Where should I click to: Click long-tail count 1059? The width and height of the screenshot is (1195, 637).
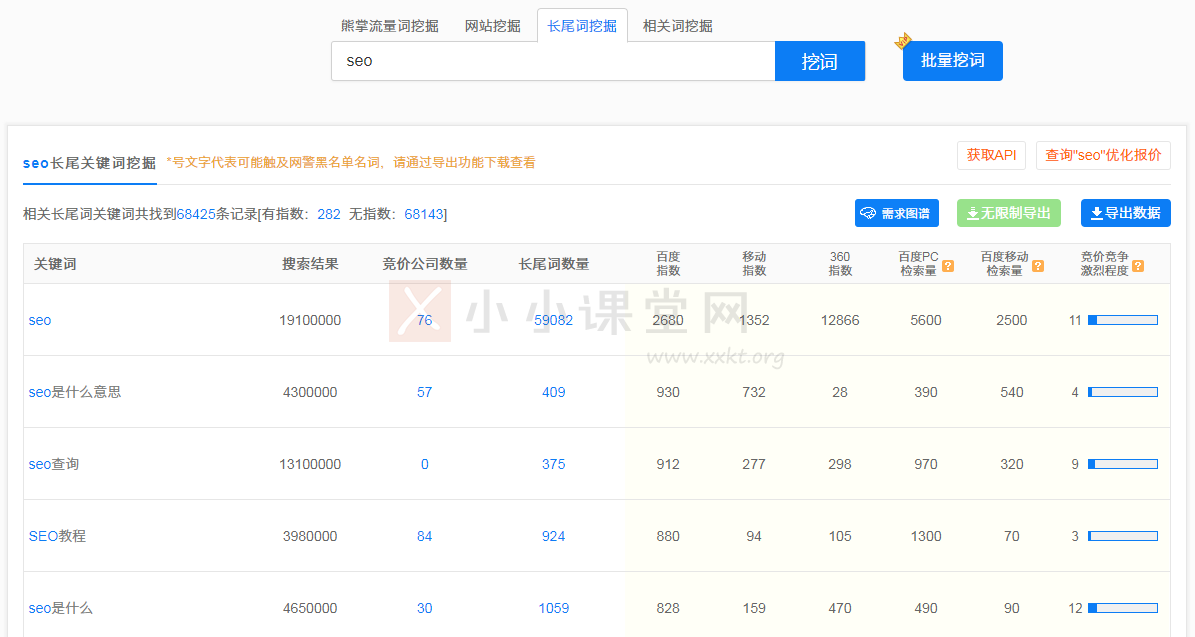point(553,608)
